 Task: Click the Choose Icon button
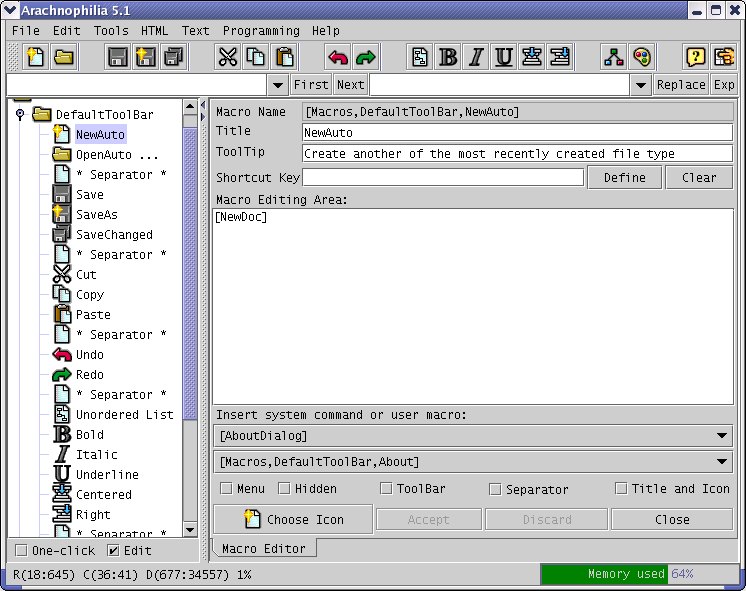293,520
